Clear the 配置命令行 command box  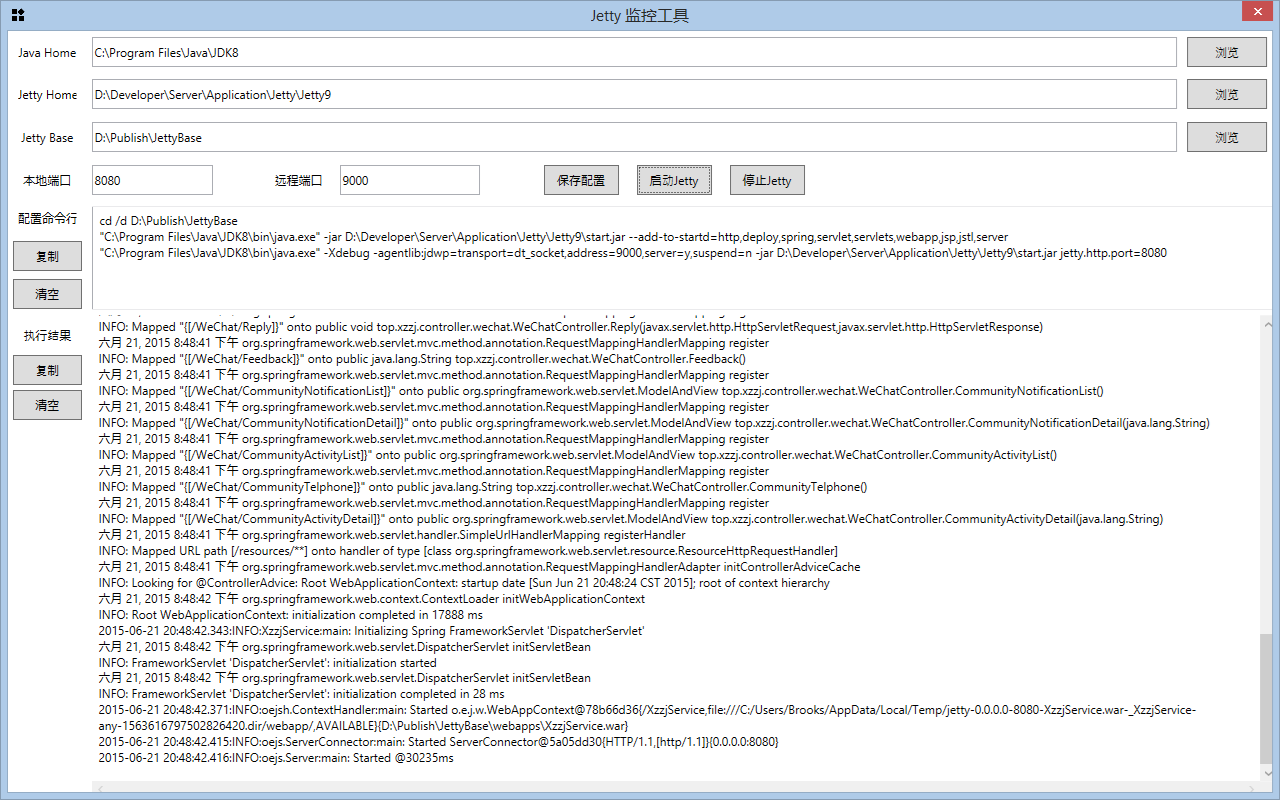click(47, 294)
